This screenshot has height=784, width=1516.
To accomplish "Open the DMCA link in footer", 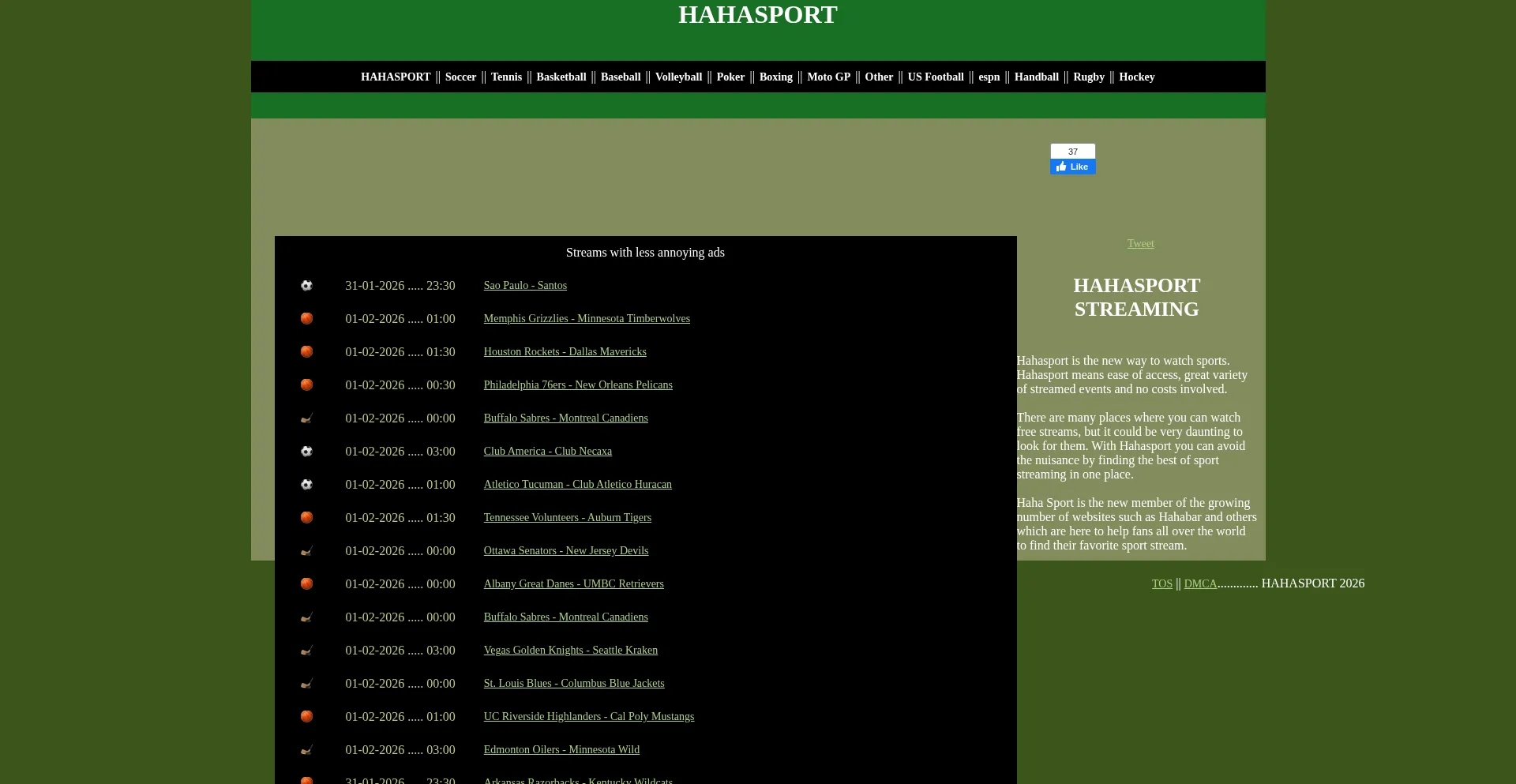I will tap(1200, 584).
